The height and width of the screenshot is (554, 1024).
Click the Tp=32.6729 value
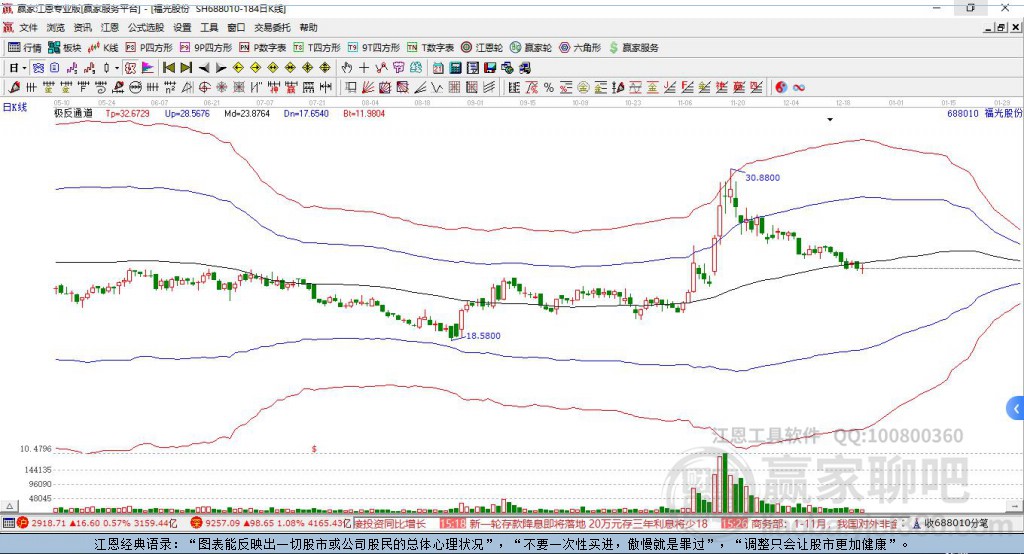click(127, 113)
